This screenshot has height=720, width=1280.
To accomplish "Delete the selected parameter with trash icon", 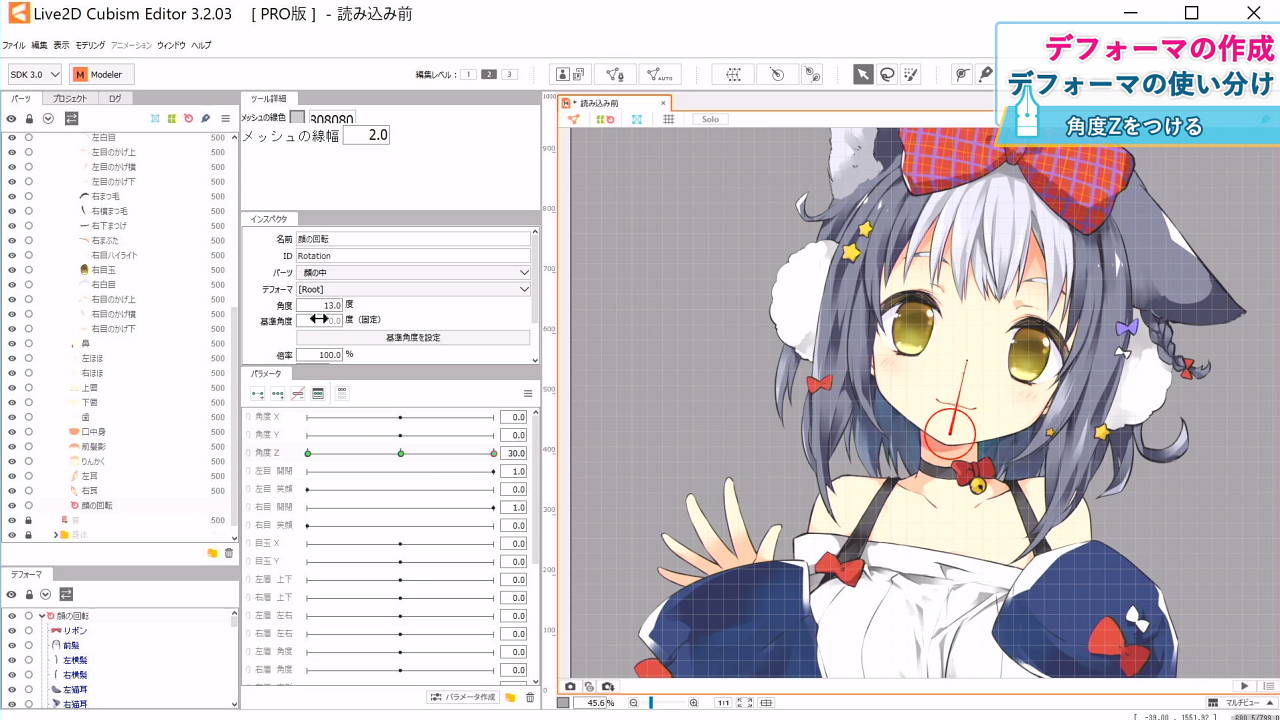I will click(530, 697).
